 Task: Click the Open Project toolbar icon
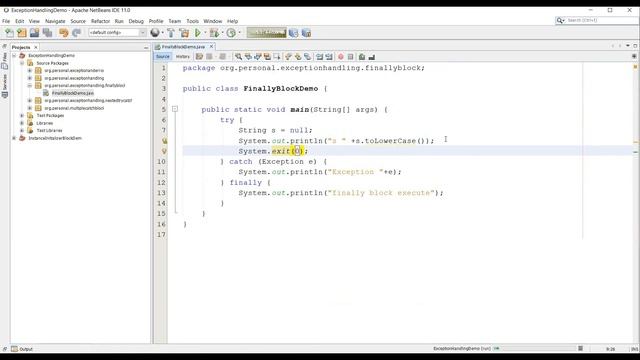point(34,33)
